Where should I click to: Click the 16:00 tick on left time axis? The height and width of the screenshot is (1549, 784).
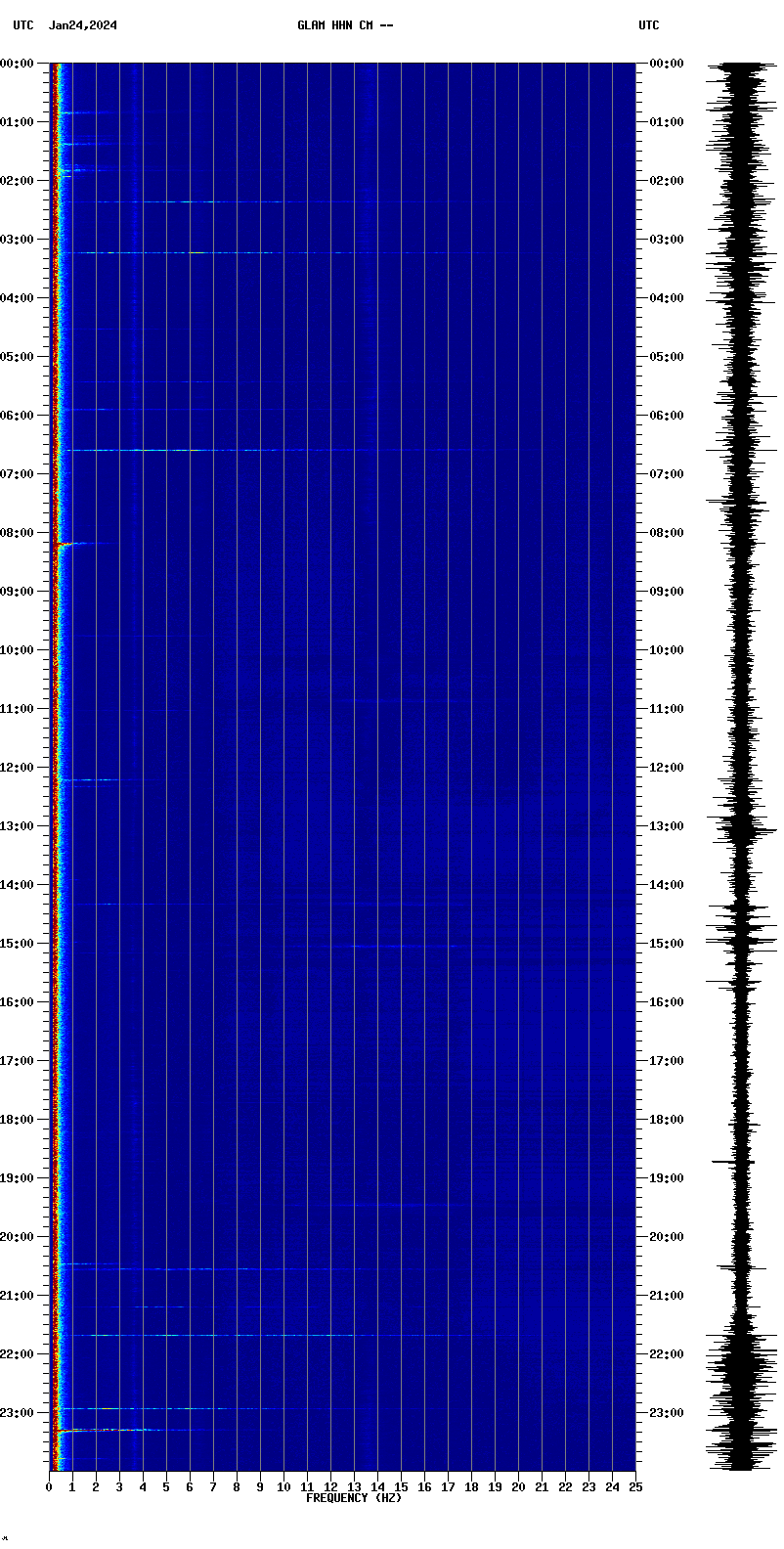(19, 1002)
